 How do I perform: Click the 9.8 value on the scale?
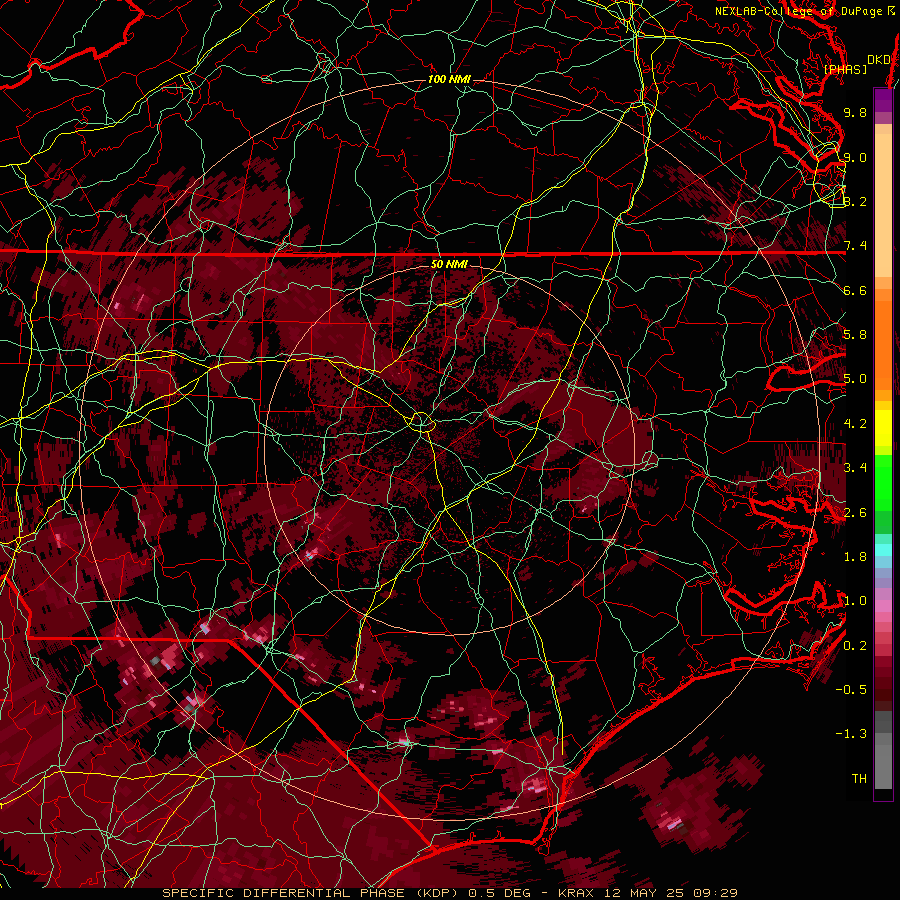click(855, 112)
